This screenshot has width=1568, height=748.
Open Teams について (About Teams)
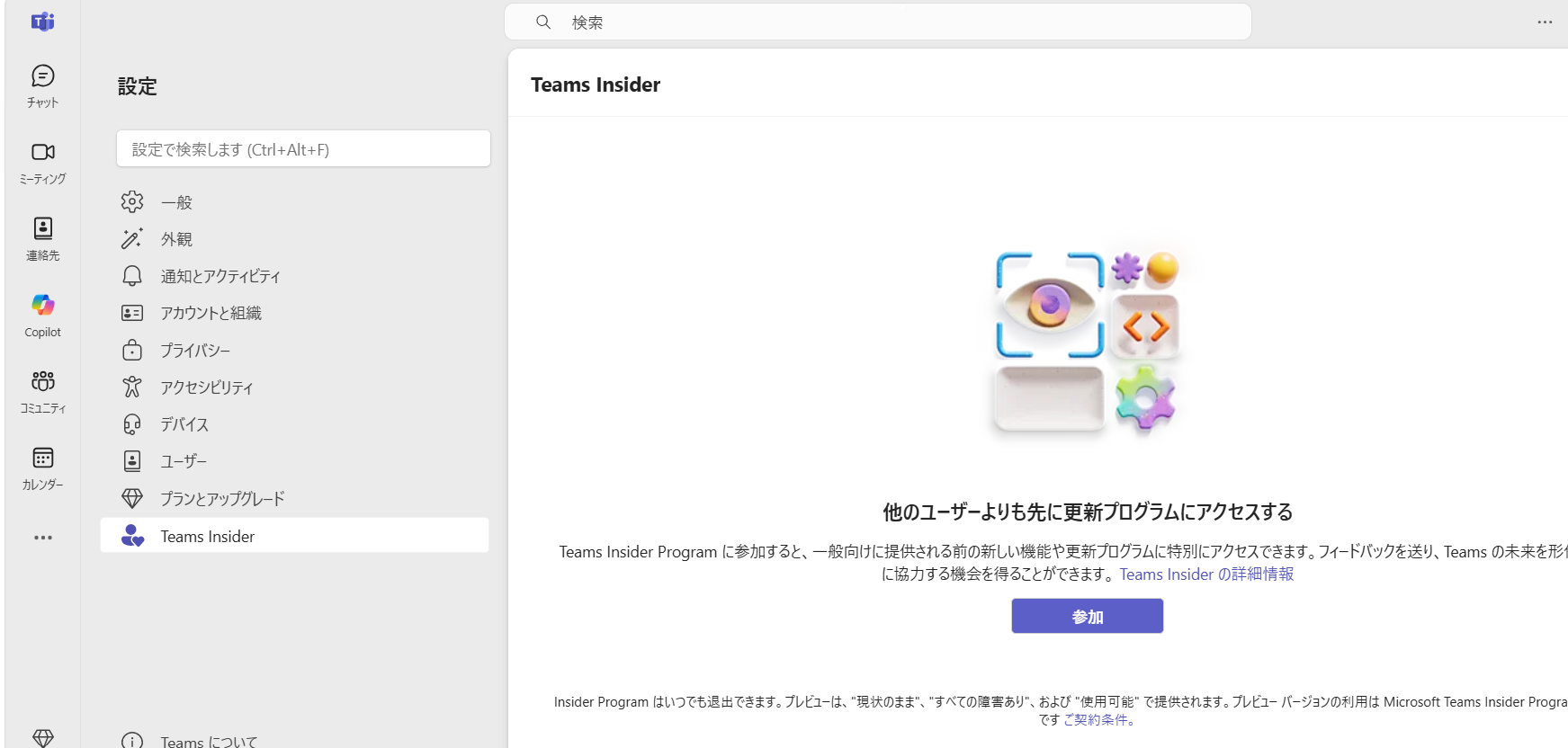(x=295, y=741)
